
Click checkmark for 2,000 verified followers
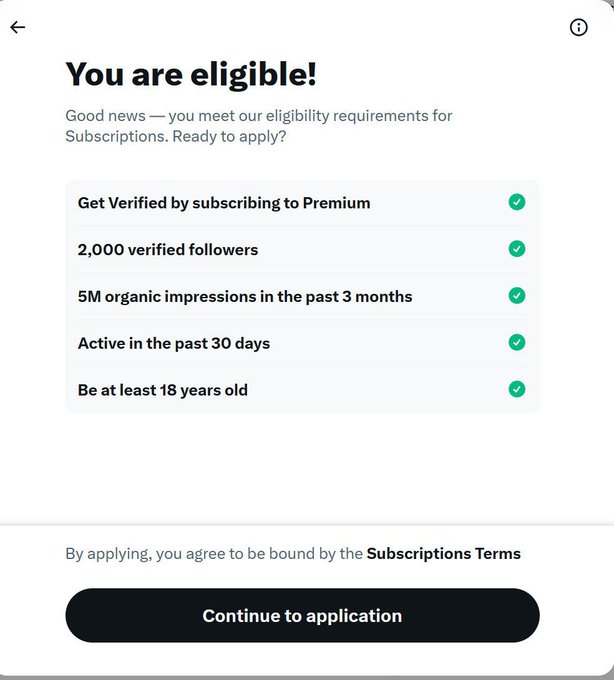click(x=516, y=249)
